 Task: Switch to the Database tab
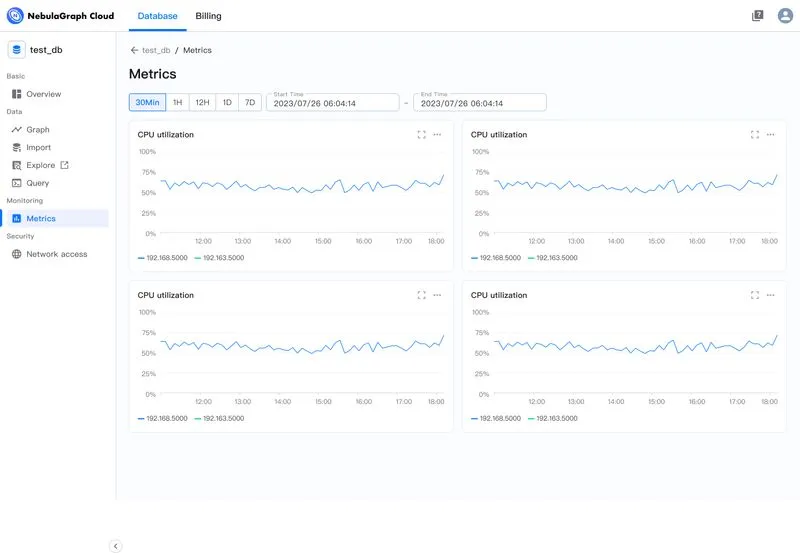click(158, 16)
